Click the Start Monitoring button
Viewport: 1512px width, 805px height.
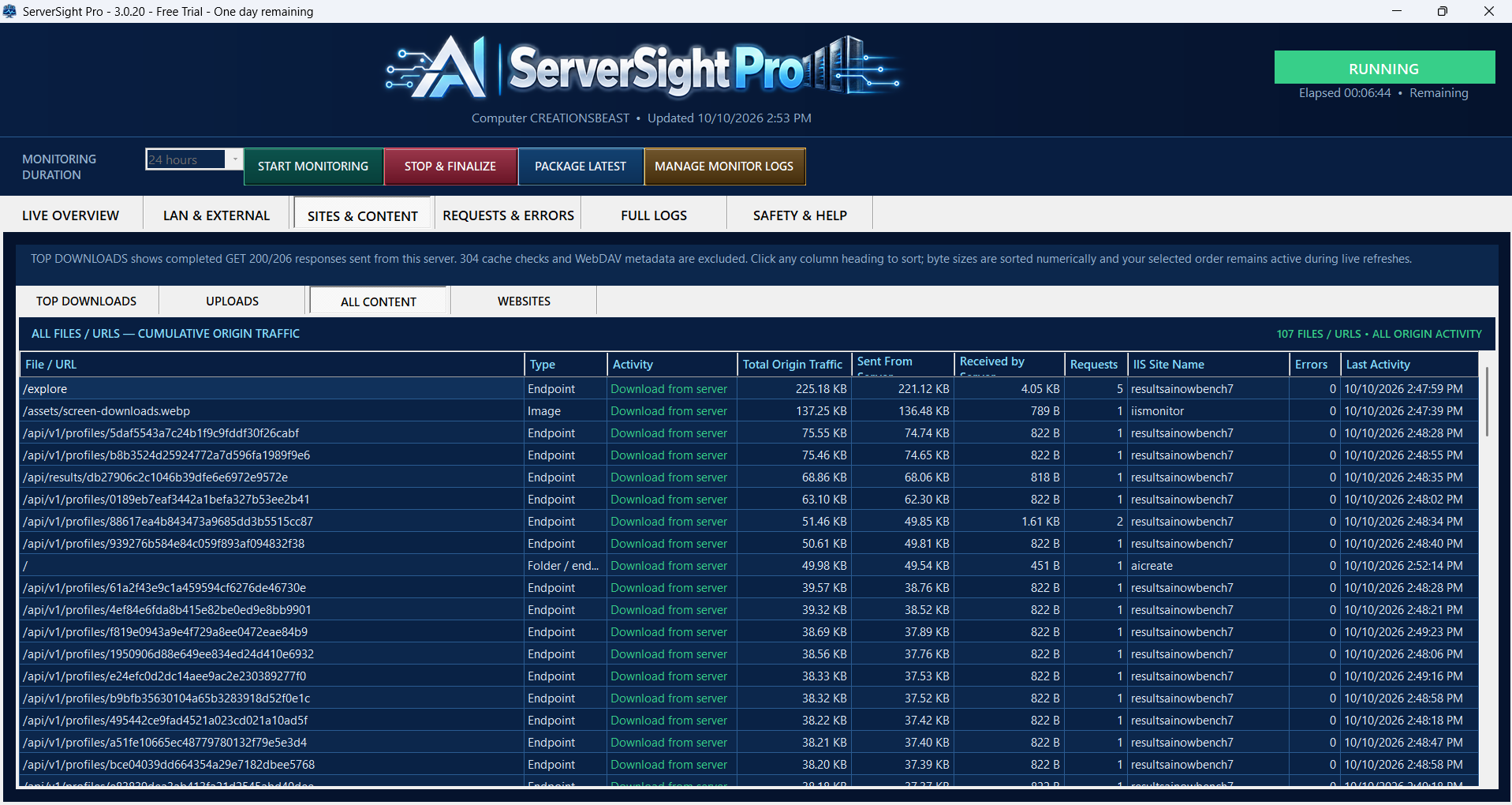(x=313, y=167)
